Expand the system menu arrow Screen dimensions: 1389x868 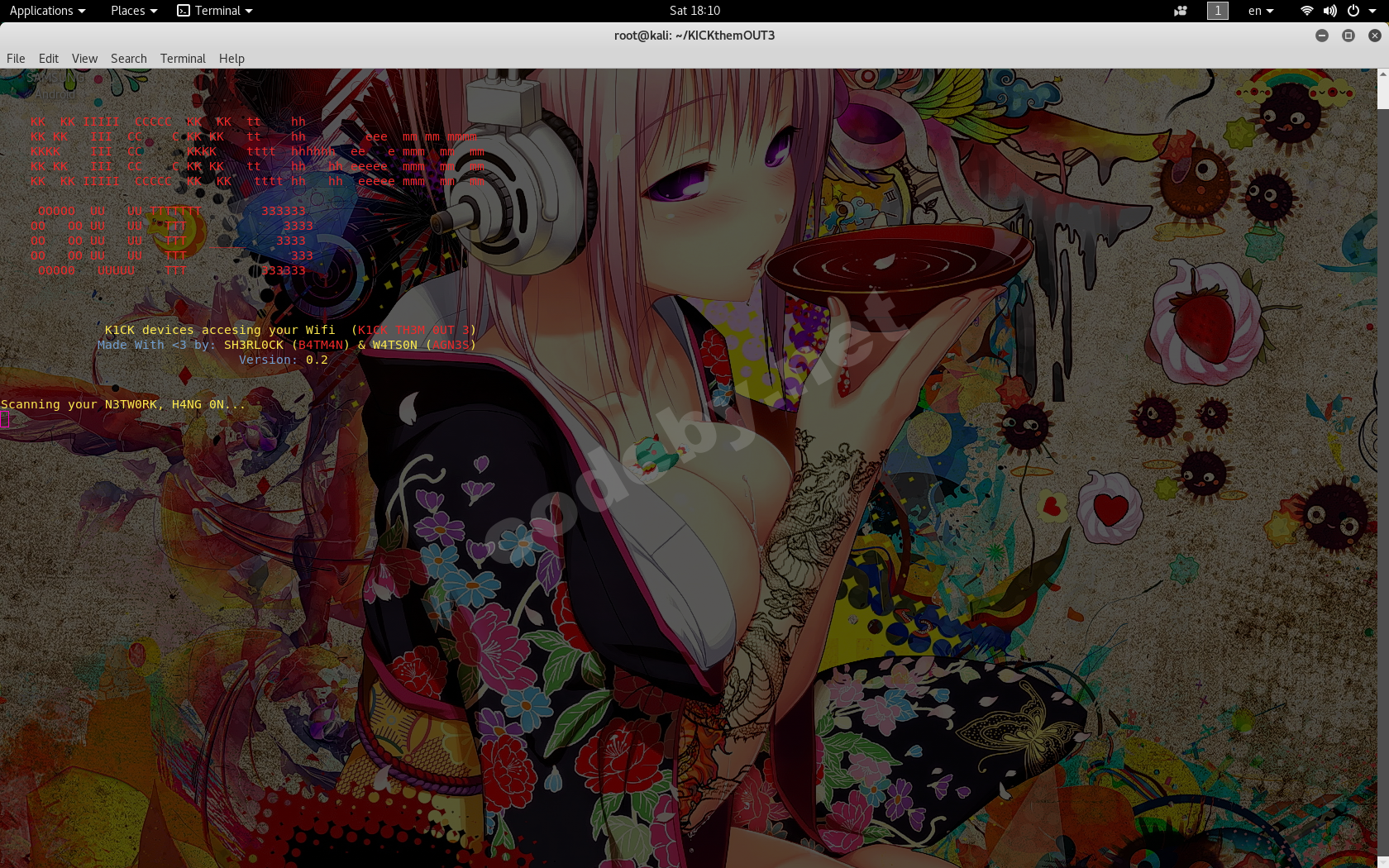(x=1372, y=11)
